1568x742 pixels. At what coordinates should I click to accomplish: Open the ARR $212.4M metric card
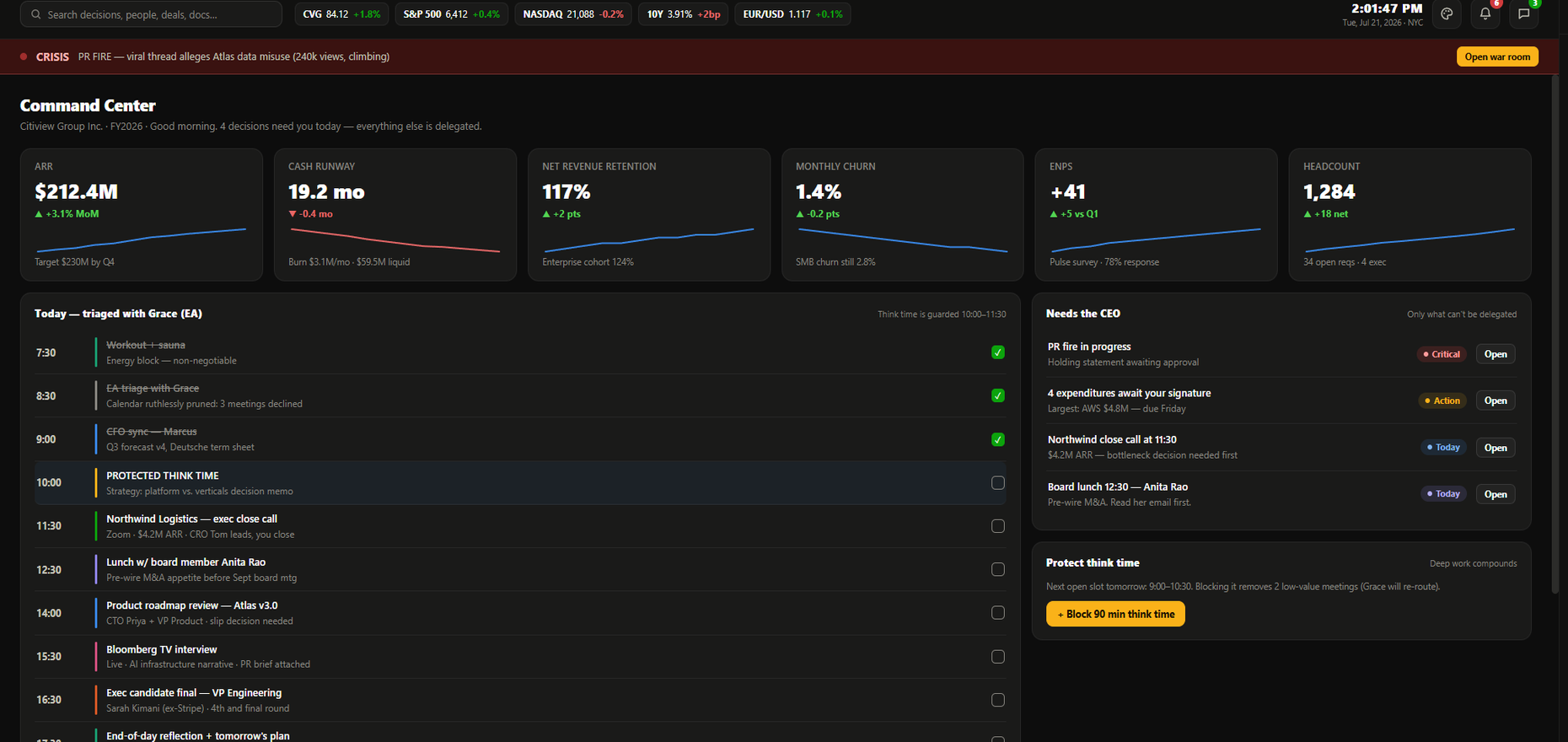[142, 214]
